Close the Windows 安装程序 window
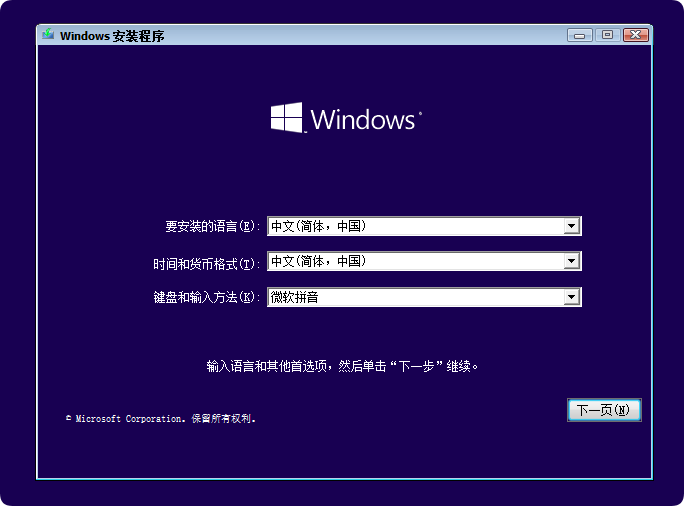Viewport: 684px width, 506px height. (x=635, y=35)
